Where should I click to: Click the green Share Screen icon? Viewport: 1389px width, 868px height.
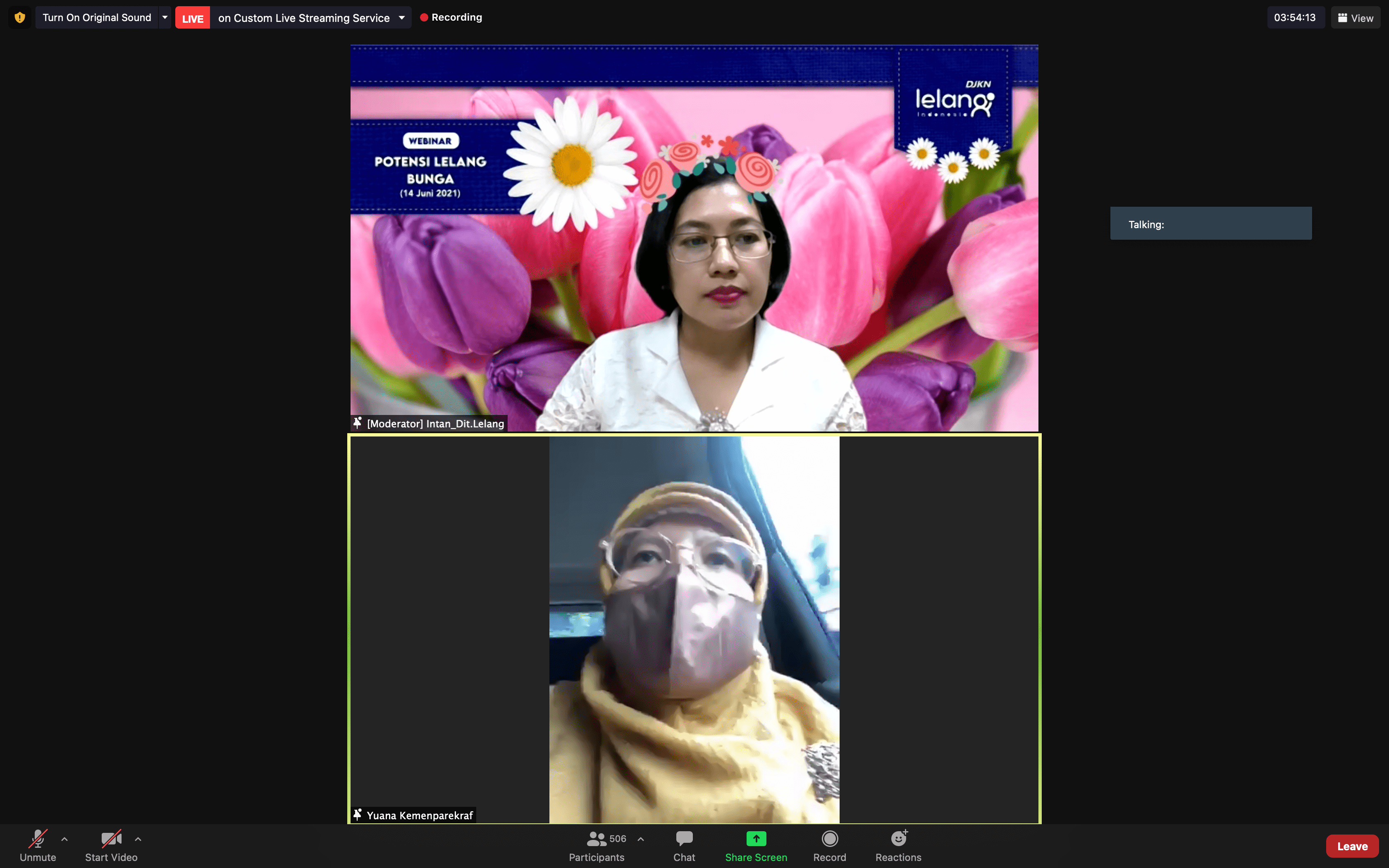point(756,839)
